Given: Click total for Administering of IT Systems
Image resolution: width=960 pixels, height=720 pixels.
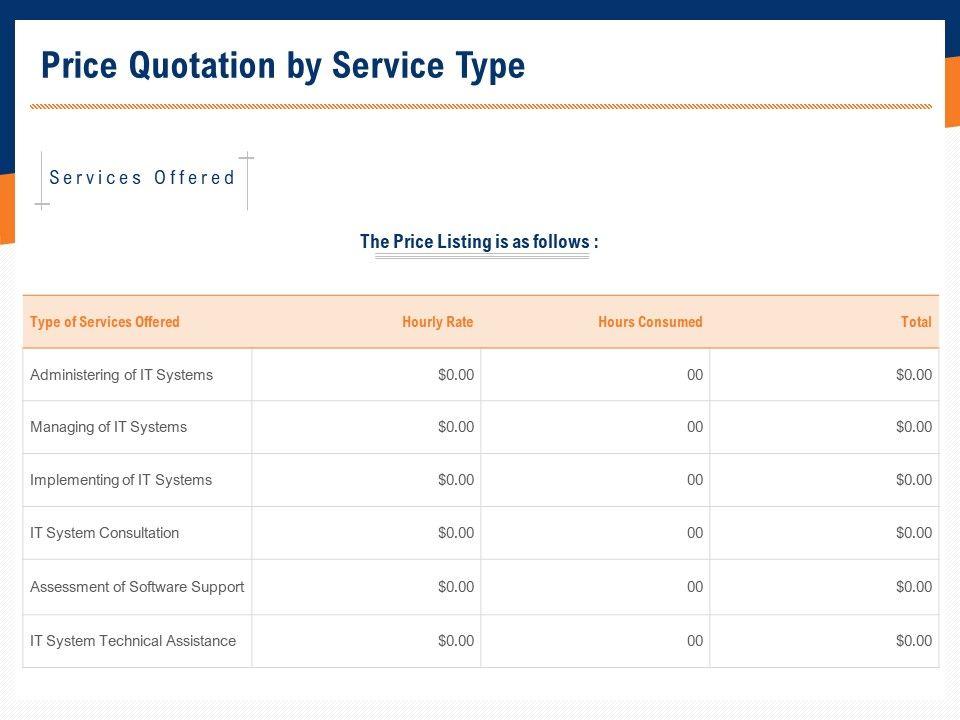Looking at the screenshot, I should point(914,375).
